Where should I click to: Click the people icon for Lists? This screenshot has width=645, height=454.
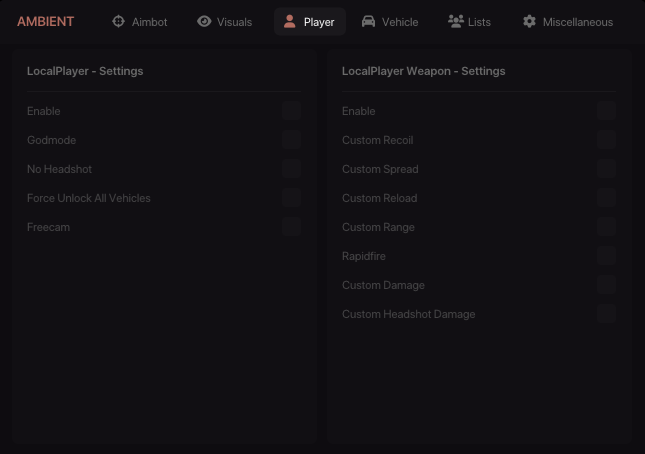click(x=455, y=21)
